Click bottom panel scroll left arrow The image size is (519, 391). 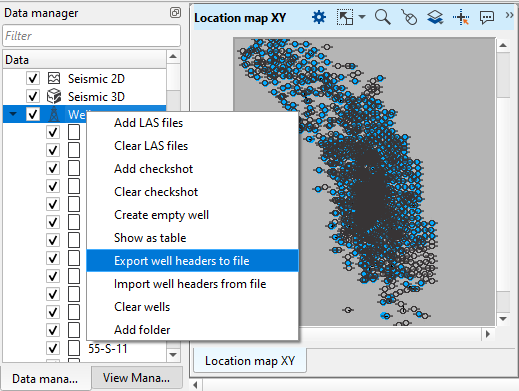click(196, 385)
